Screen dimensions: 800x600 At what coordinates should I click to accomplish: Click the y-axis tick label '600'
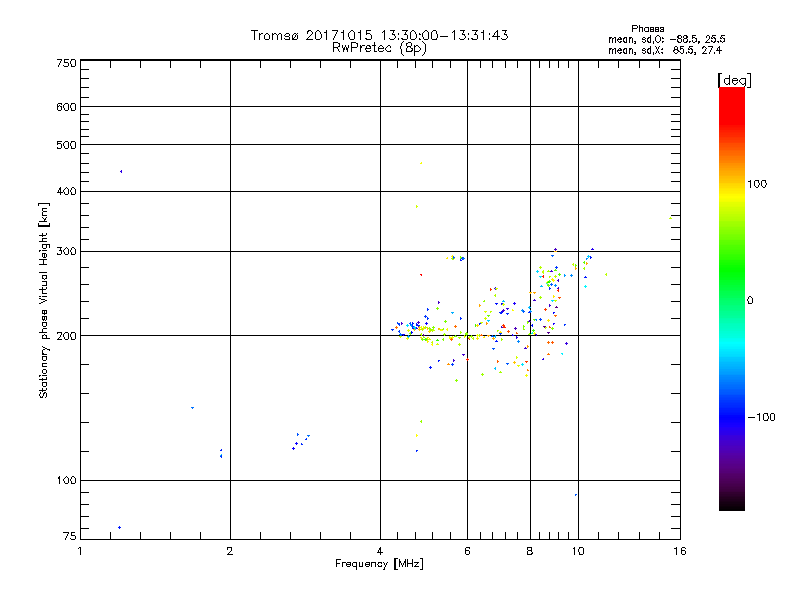coord(67,107)
